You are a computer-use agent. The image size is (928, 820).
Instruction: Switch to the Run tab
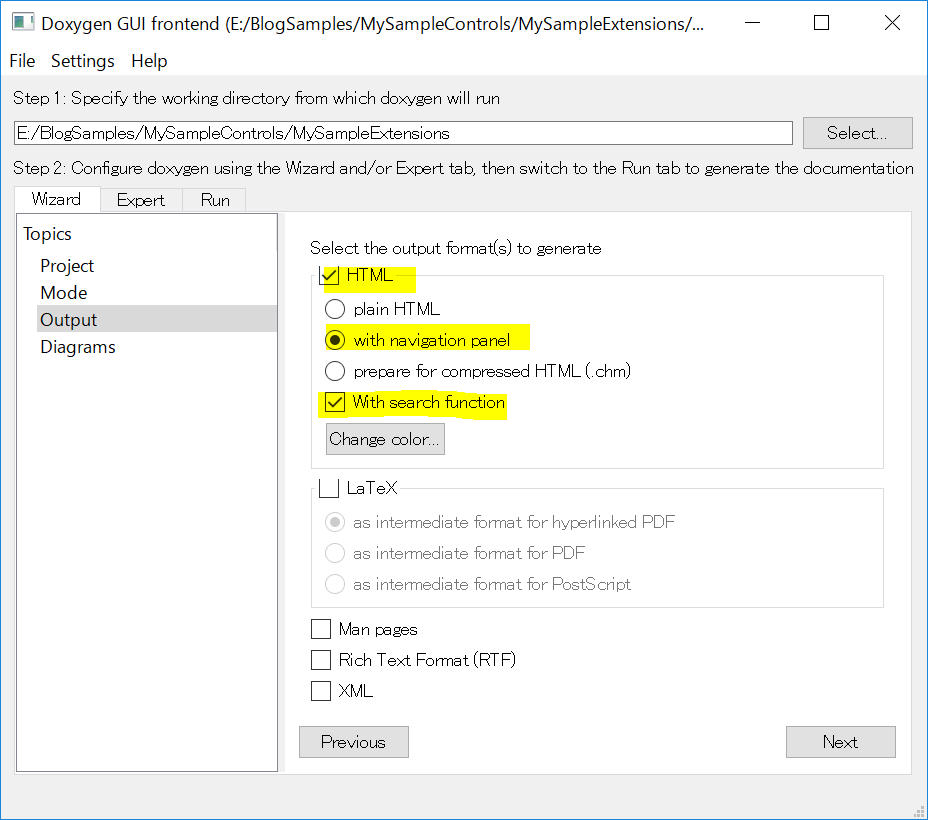coord(215,200)
